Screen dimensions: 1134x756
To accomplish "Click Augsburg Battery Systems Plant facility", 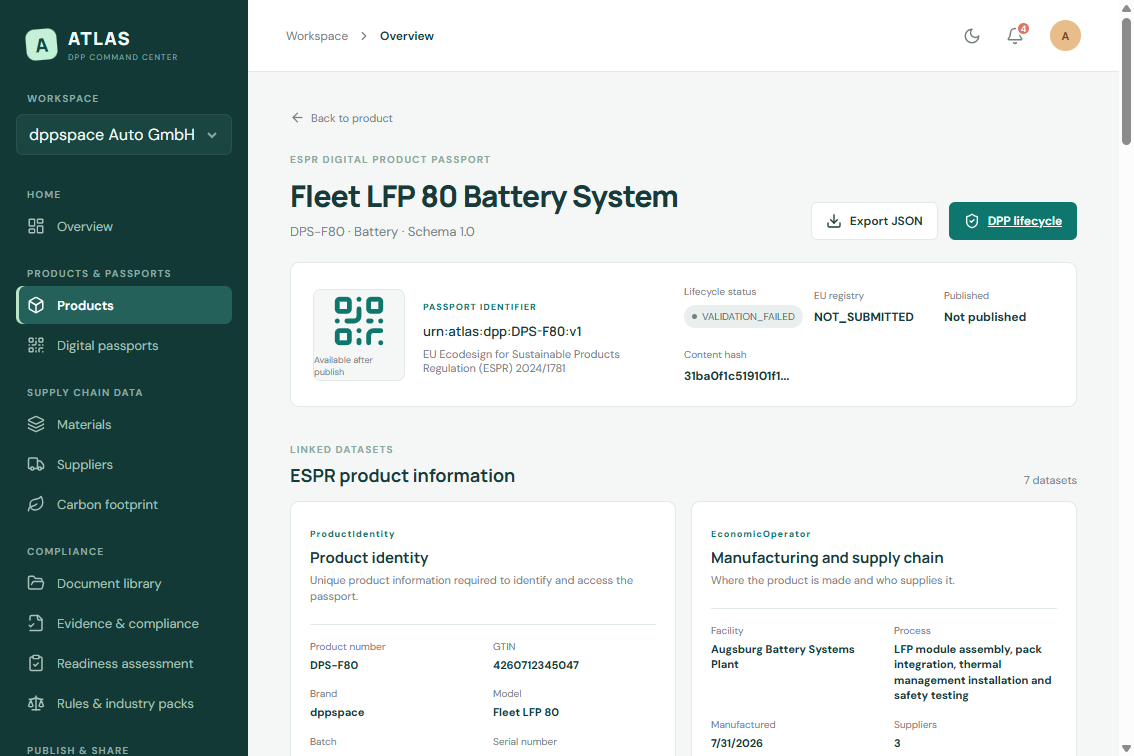I will tap(783, 657).
